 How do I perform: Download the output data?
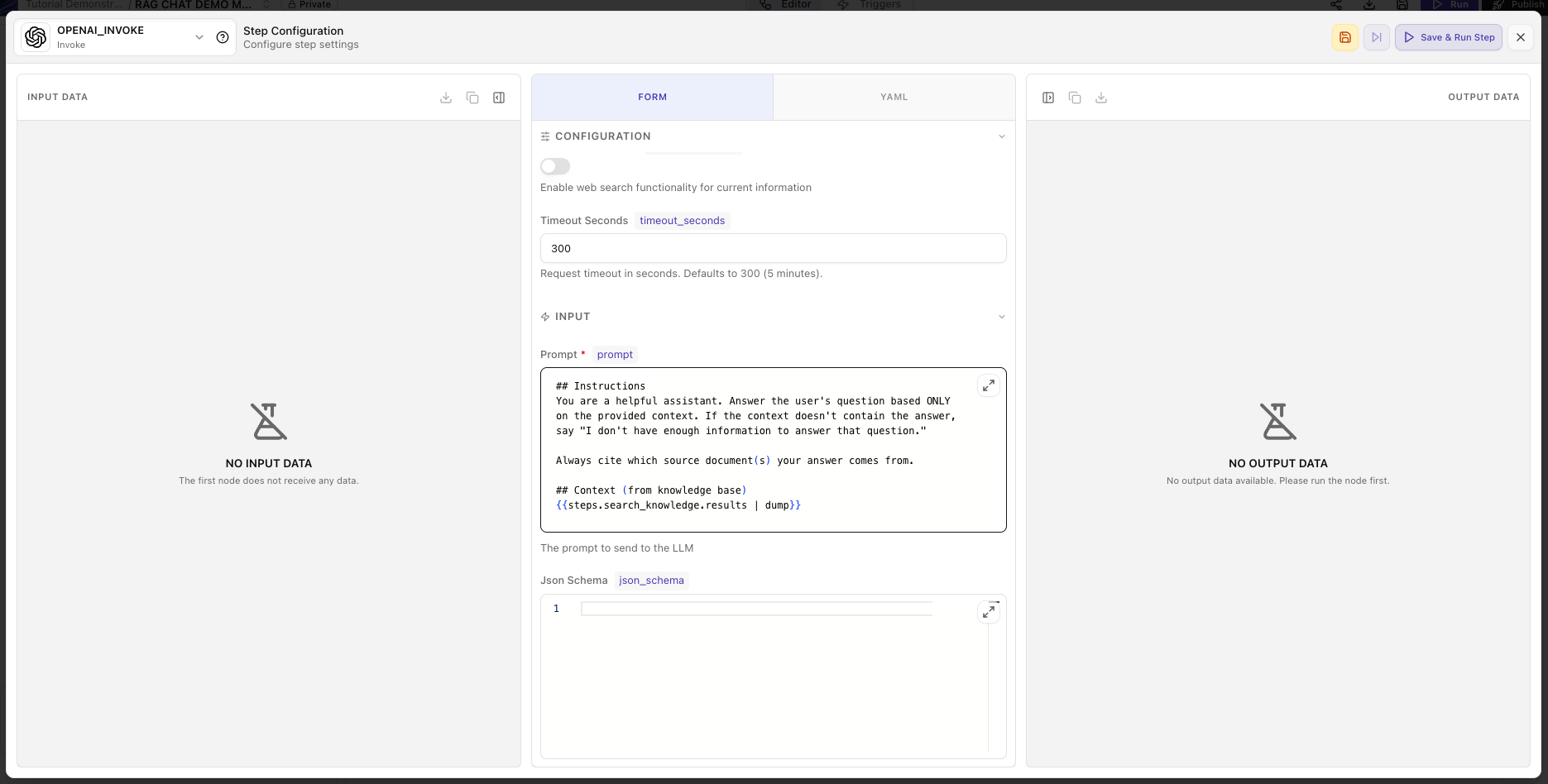[x=1101, y=98]
